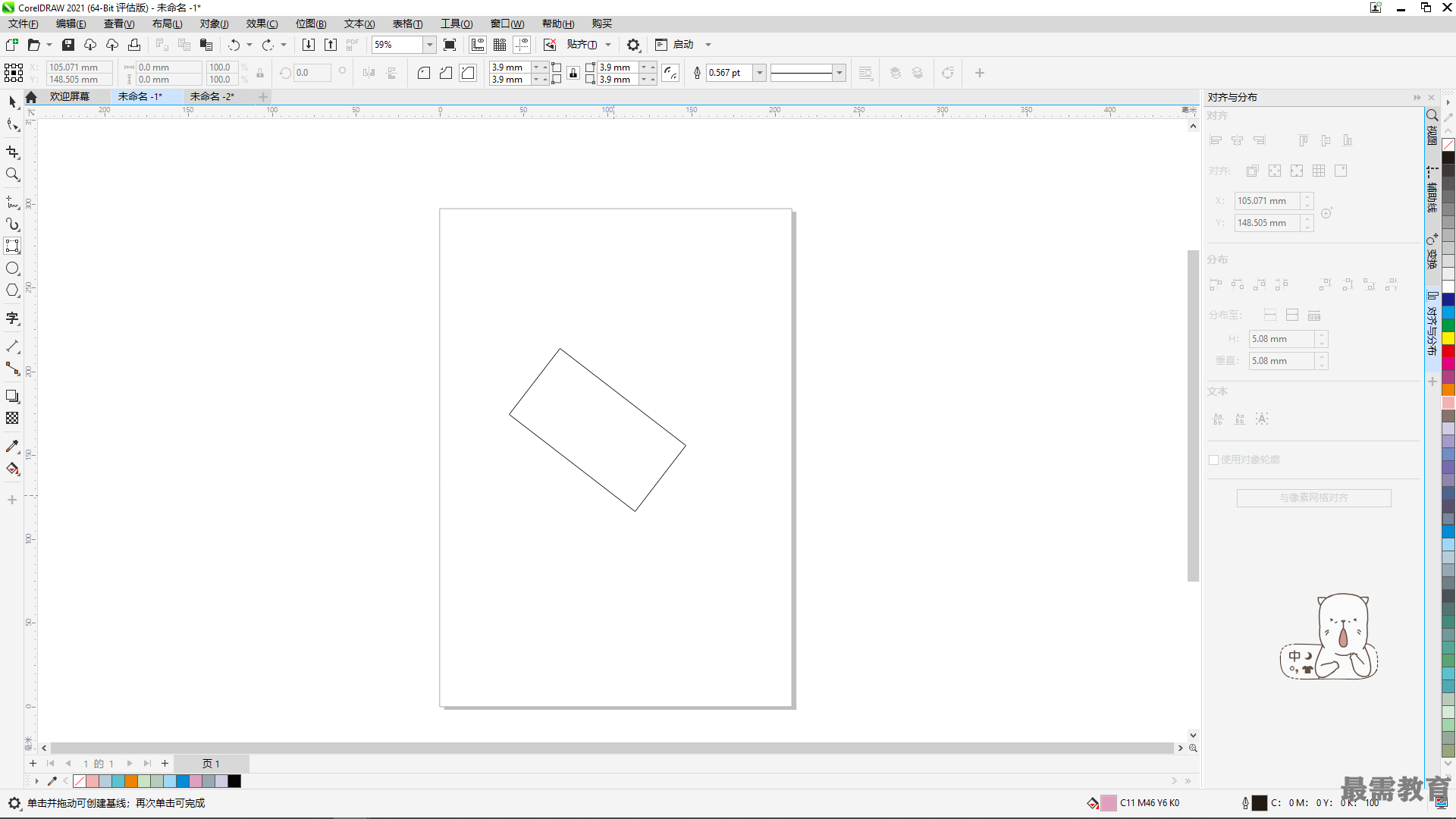1456x819 pixels.
Task: Activate the Zoom tool in toolbox
Action: (x=12, y=174)
